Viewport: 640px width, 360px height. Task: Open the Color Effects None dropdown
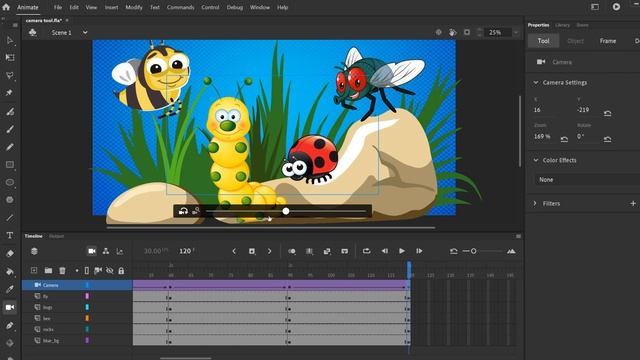[587, 180]
